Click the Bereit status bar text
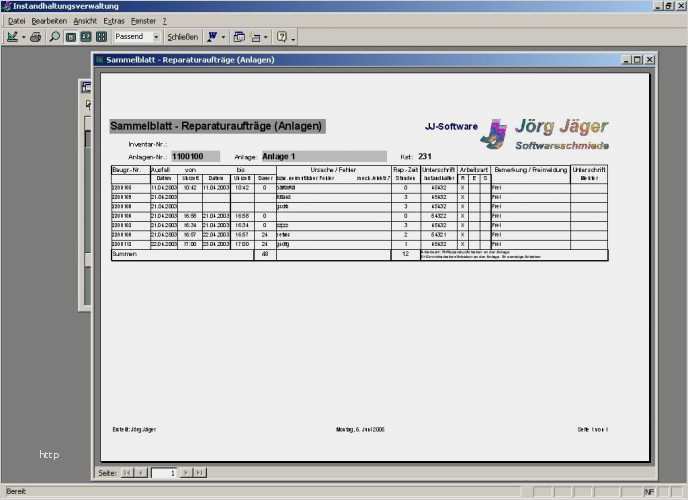 tap(16, 492)
